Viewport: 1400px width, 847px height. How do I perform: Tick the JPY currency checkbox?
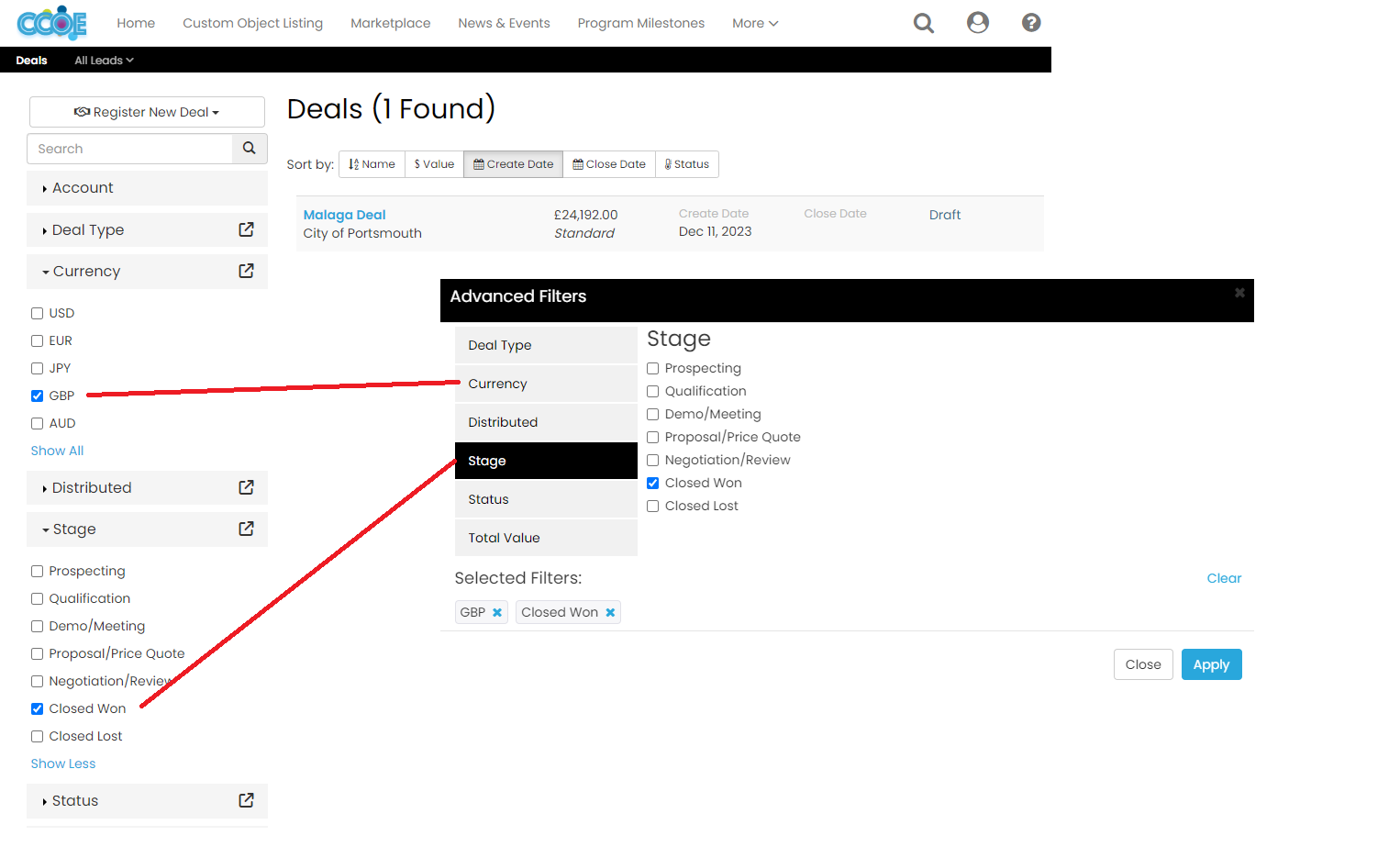(38, 368)
